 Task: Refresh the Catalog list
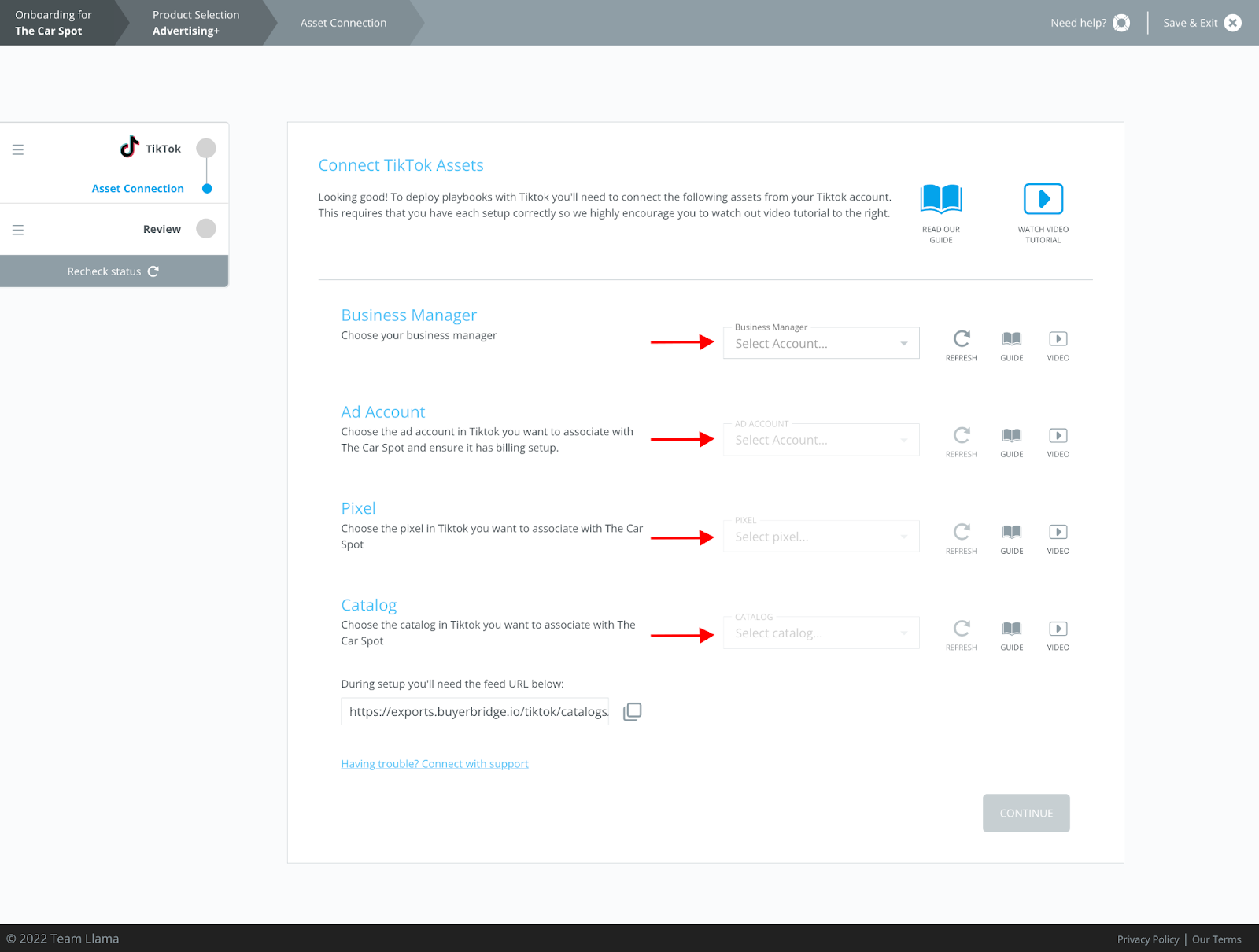pyautogui.click(x=962, y=629)
